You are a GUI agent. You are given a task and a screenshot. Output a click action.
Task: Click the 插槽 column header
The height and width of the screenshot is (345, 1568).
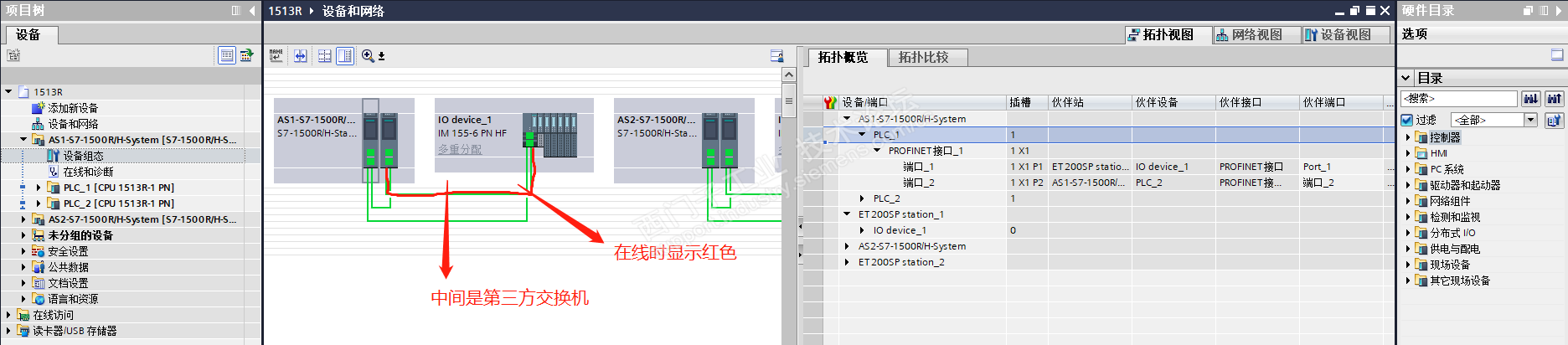click(1027, 102)
